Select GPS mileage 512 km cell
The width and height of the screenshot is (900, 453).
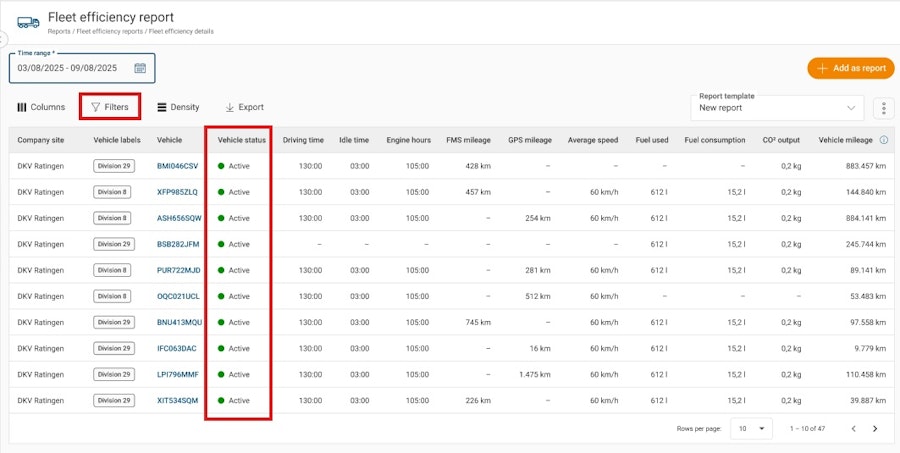[x=538, y=296]
